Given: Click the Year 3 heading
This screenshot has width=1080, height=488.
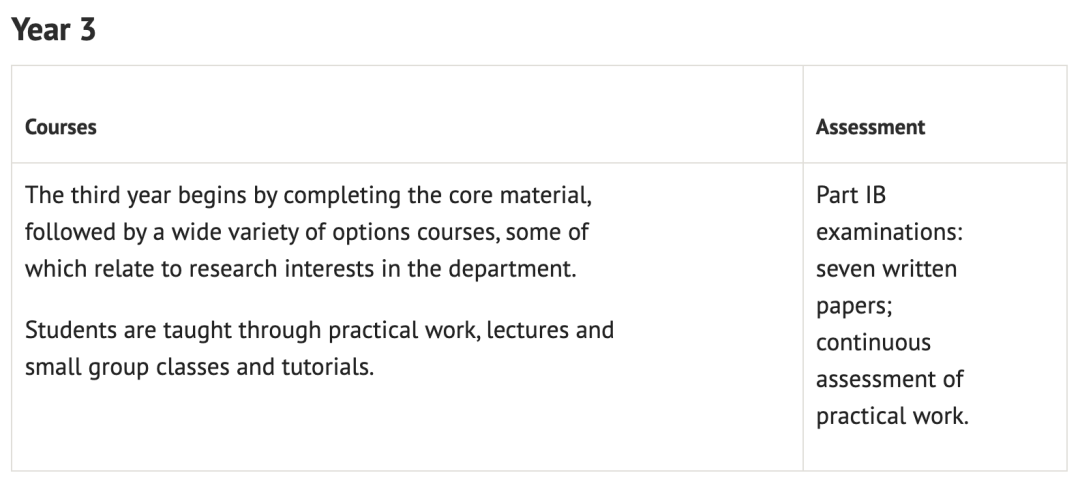Looking at the screenshot, I should click(53, 30).
